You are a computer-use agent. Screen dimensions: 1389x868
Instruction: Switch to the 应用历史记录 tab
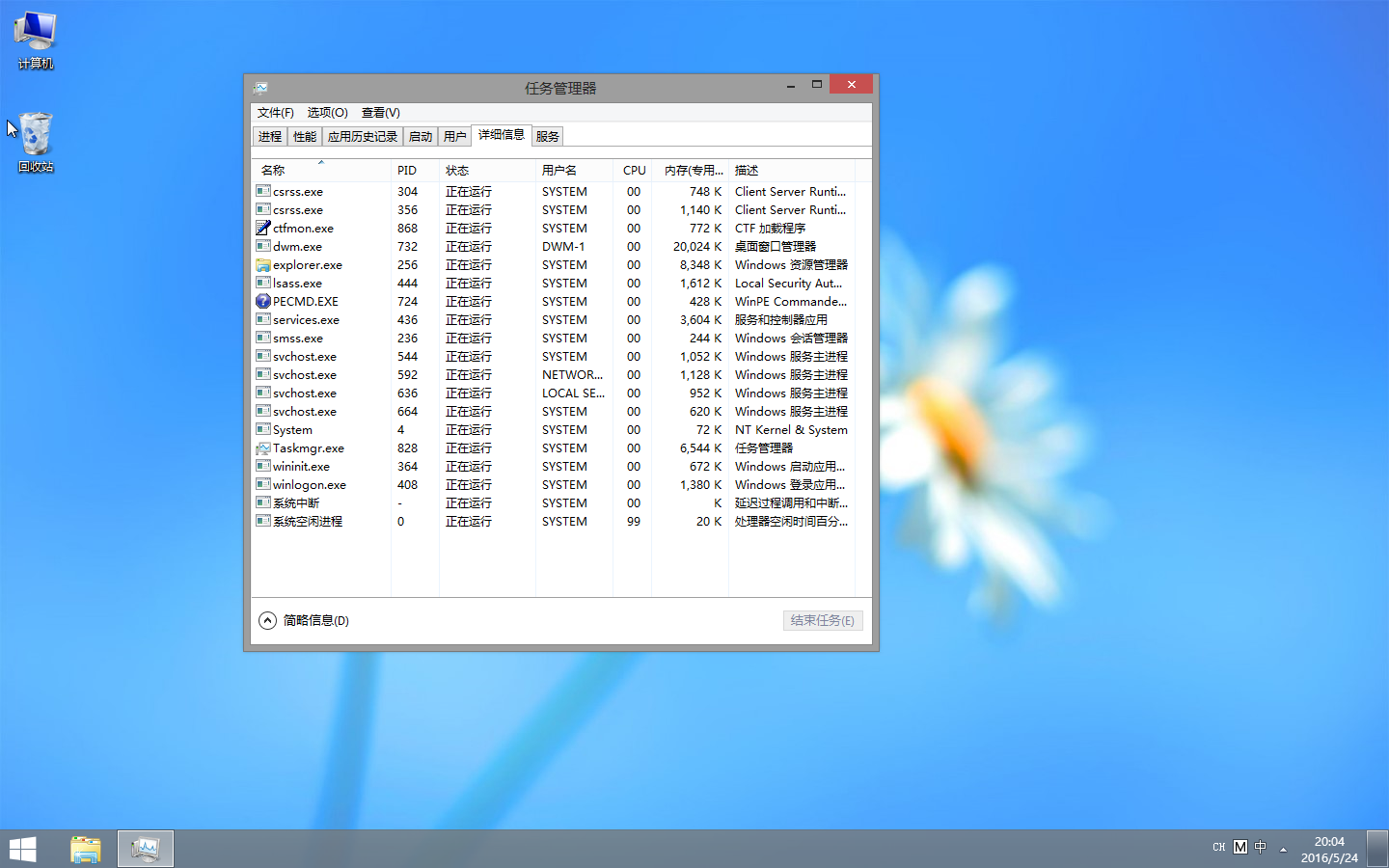[x=363, y=137]
